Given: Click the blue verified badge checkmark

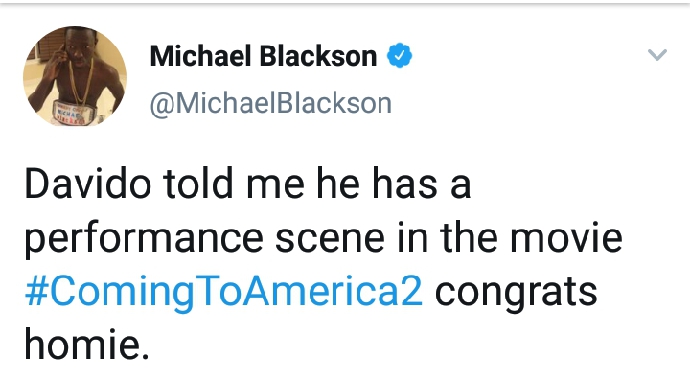Looking at the screenshot, I should 400,55.
